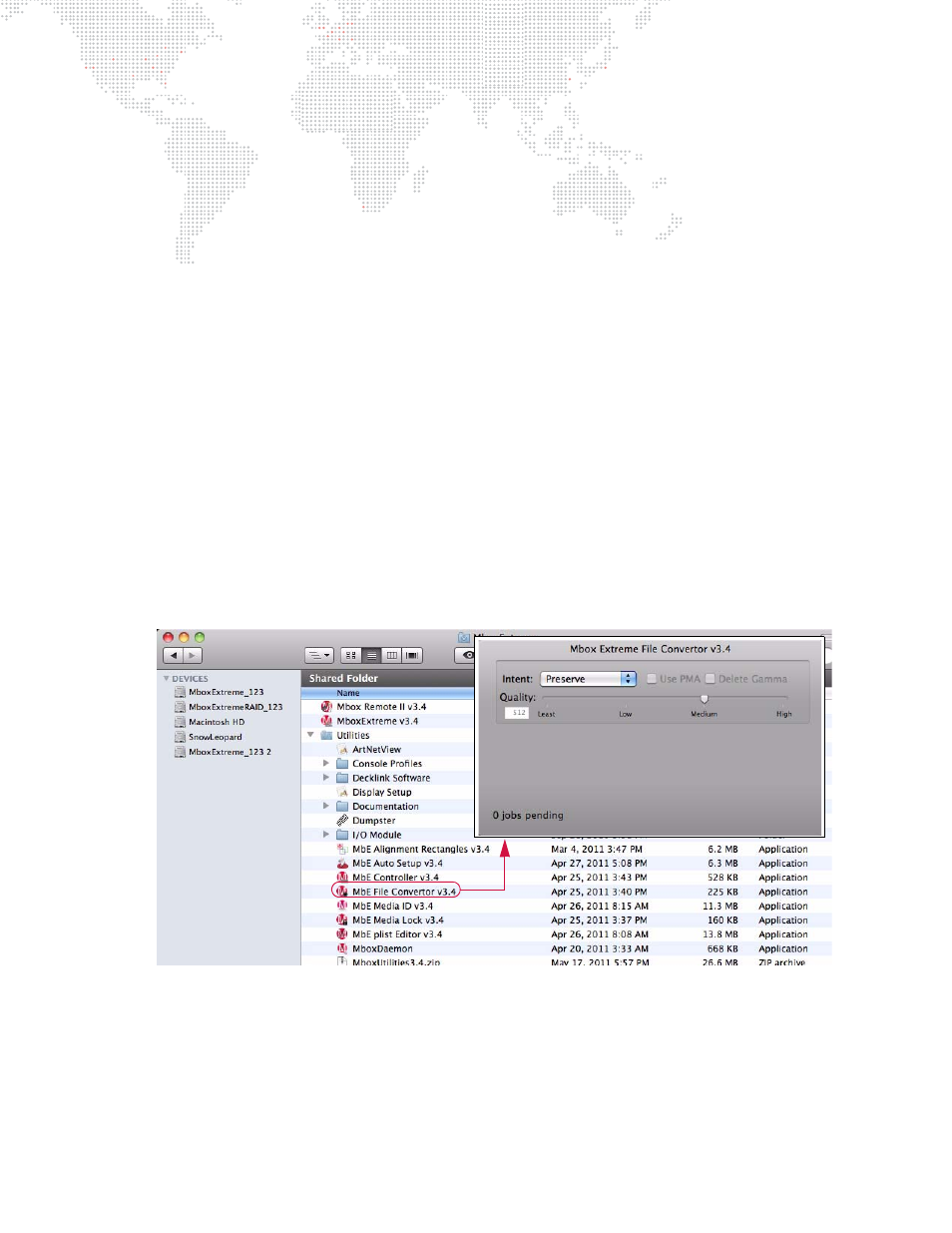Click the Name column header
Viewport: 952px width, 1233px height.
tap(388, 693)
